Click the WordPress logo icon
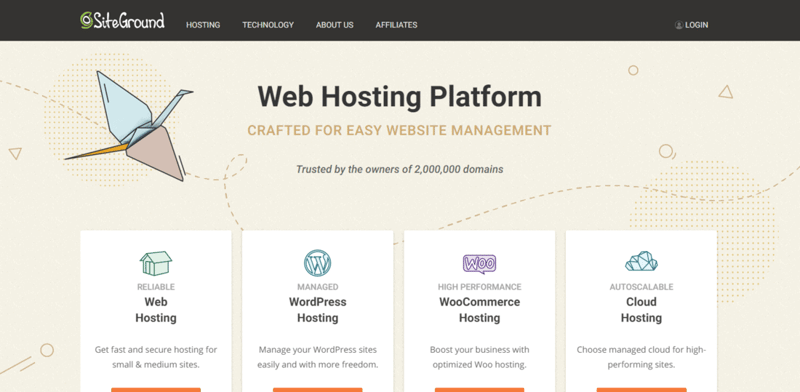This screenshot has width=800, height=392. click(317, 263)
